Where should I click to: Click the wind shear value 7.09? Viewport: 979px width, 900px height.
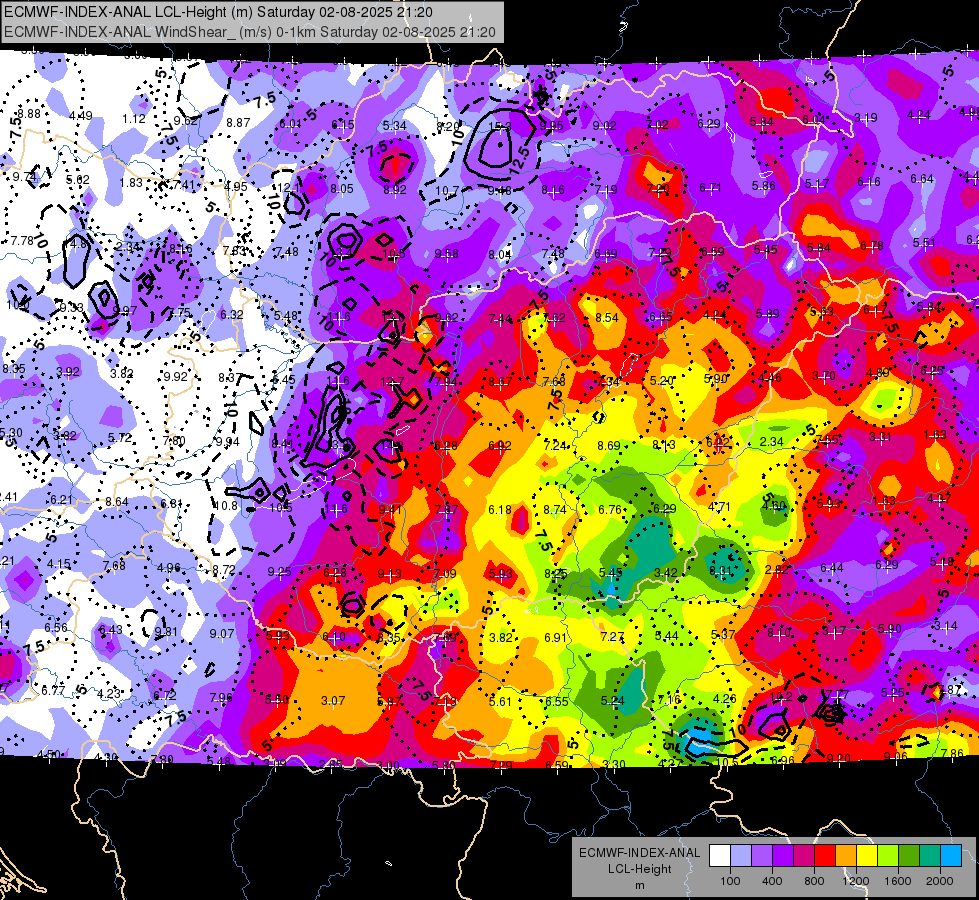click(x=445, y=573)
